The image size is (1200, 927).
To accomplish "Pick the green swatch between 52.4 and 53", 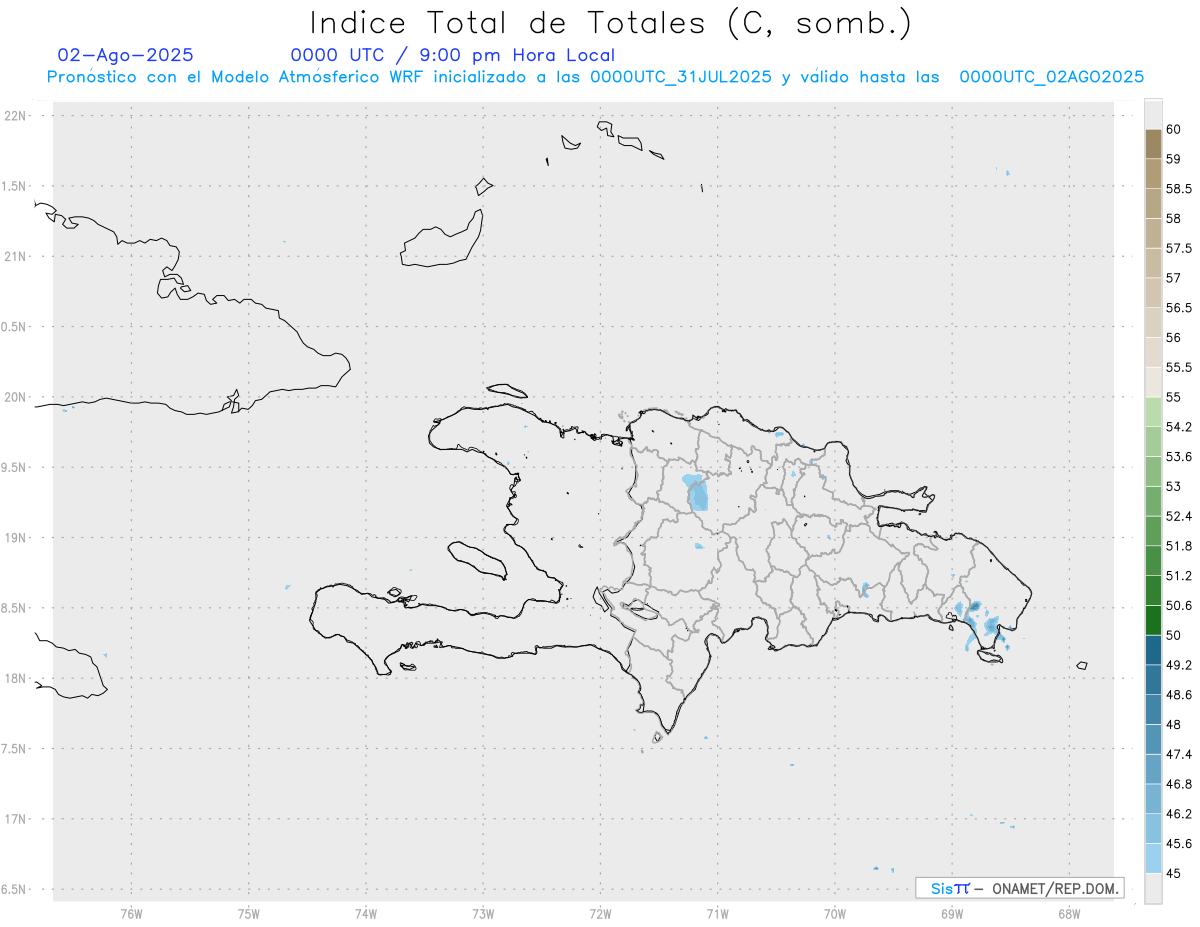I will coord(1153,501).
